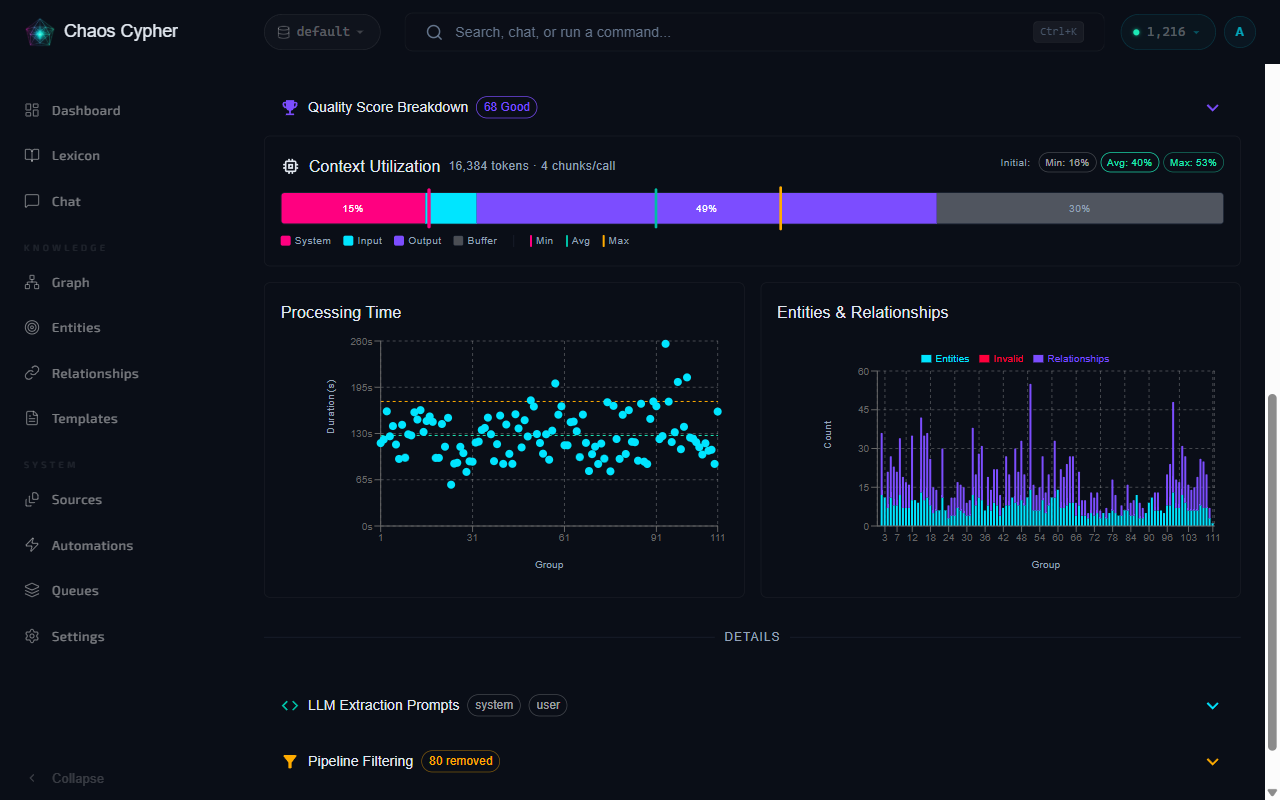The width and height of the screenshot is (1280, 800).
Task: Click the Settings gear icon in sidebar
Action: (x=32, y=636)
